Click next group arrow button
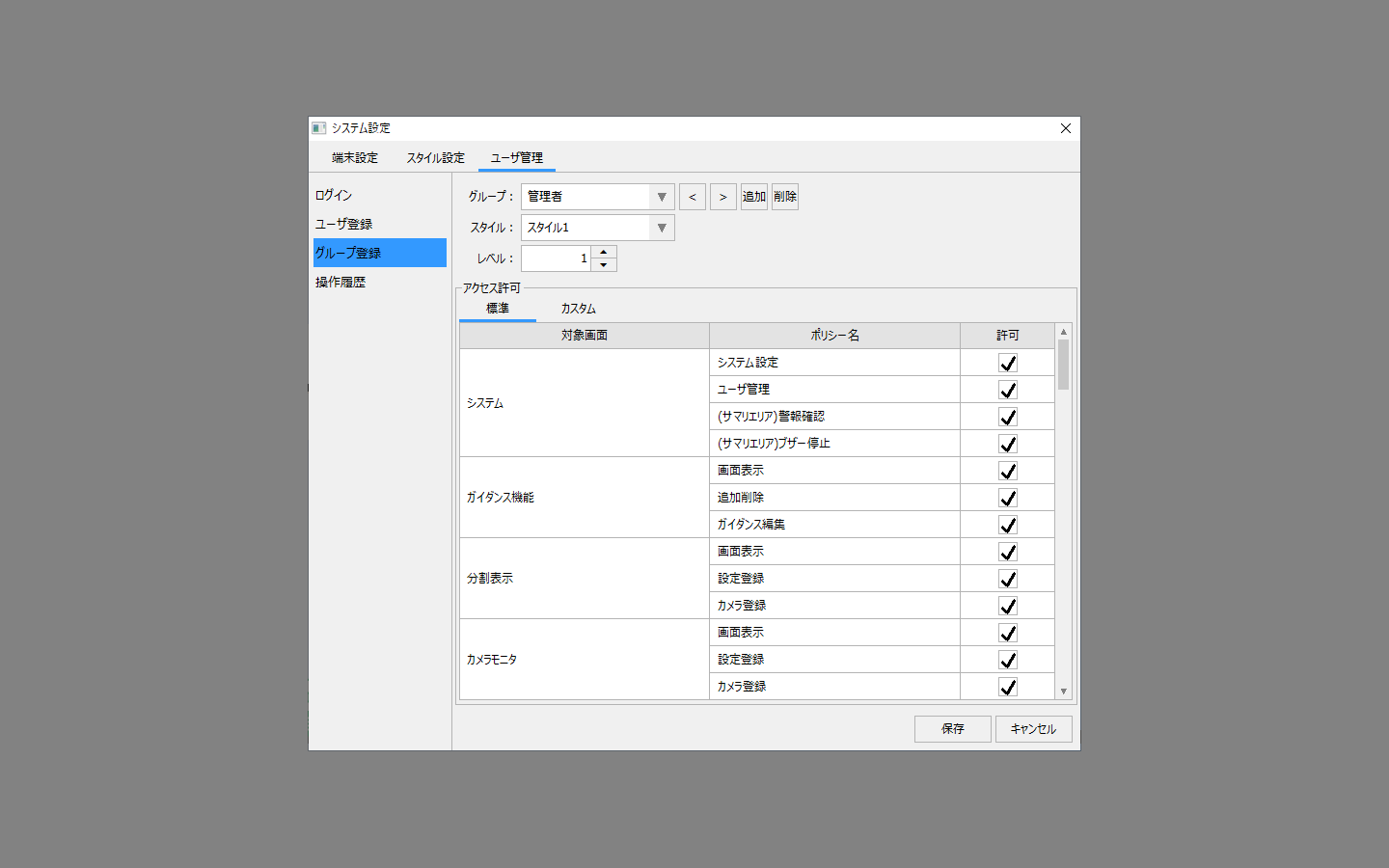This screenshot has height=868, width=1389. click(722, 197)
